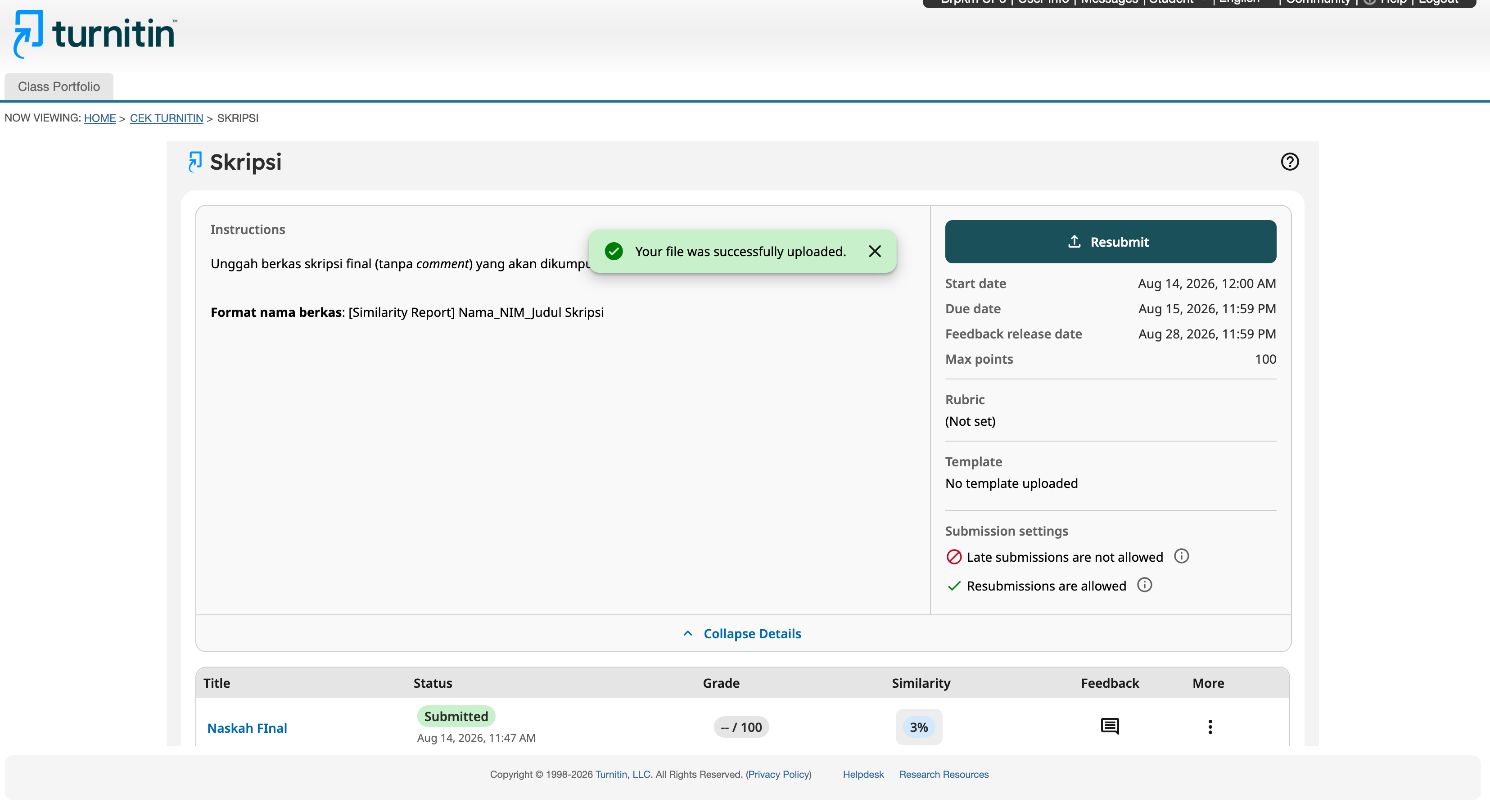This screenshot has height=812, width=1490.
Task: Click the Grade column header
Action: click(721, 683)
